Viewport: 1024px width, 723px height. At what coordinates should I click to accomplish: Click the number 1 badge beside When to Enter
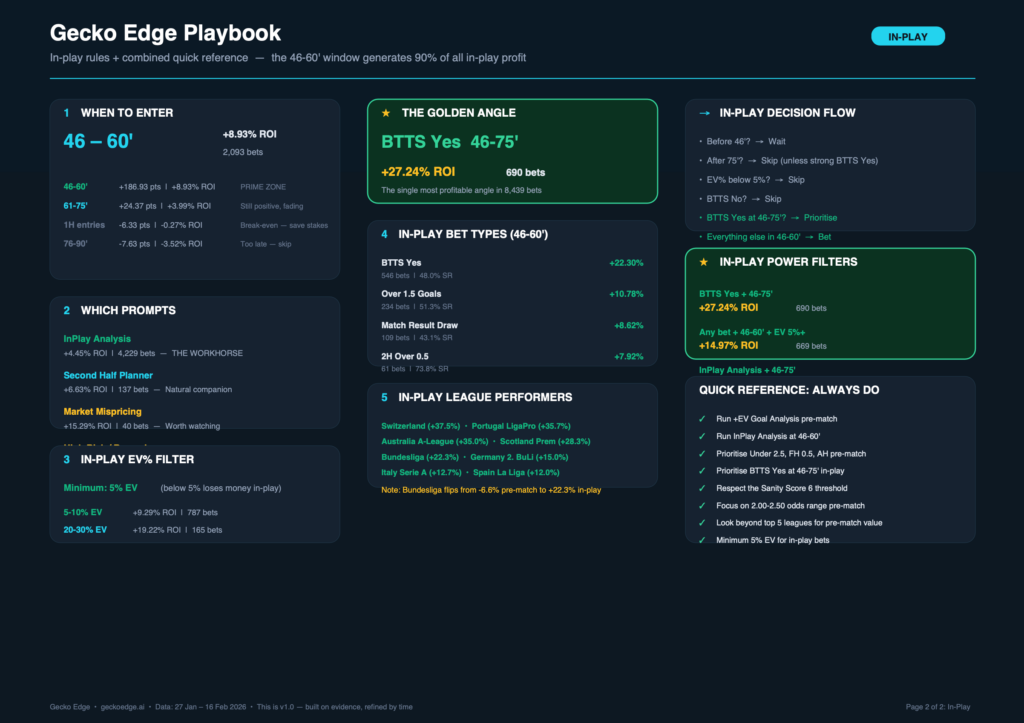[x=67, y=113]
